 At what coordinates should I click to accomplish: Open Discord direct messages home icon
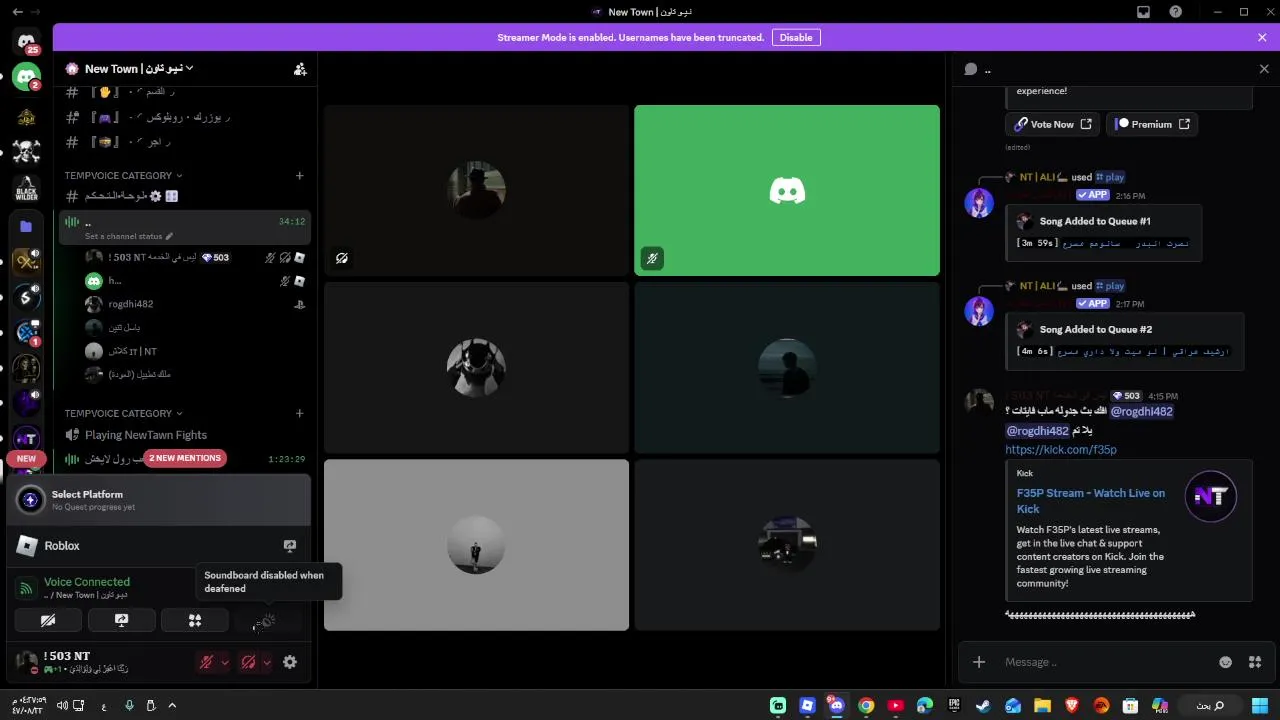click(26, 42)
